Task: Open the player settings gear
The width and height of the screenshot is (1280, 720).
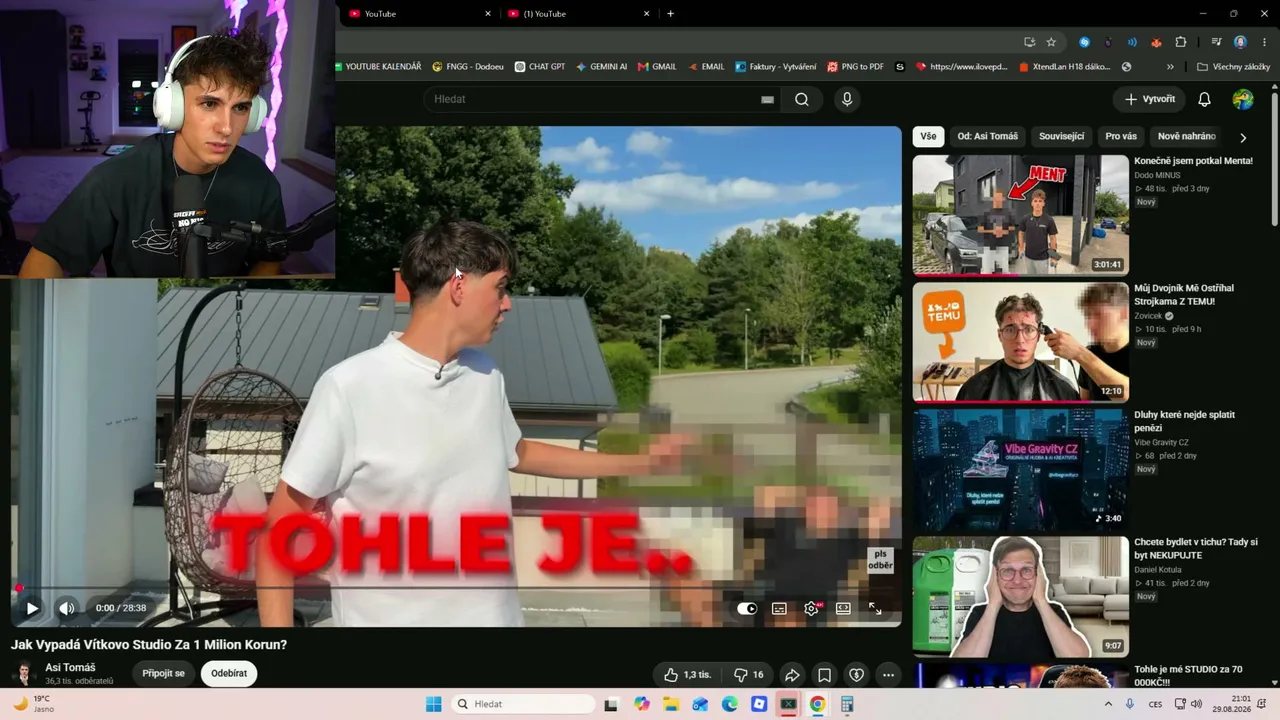Action: 811,608
